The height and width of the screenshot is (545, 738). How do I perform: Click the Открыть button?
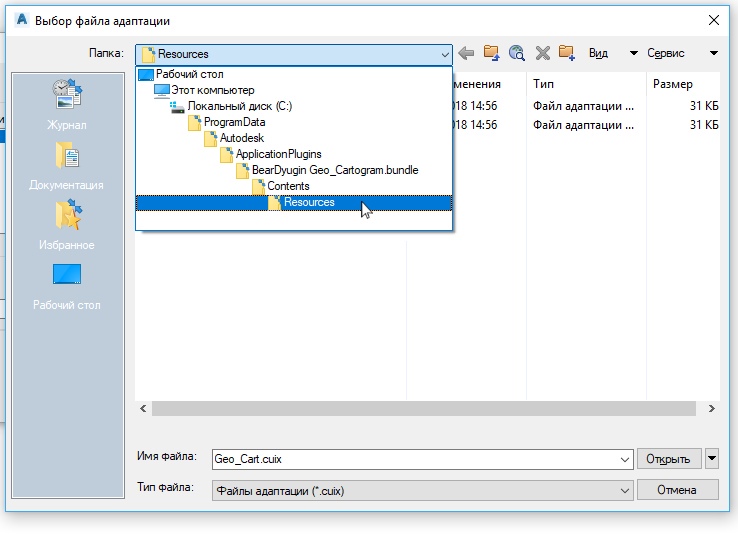pos(669,458)
